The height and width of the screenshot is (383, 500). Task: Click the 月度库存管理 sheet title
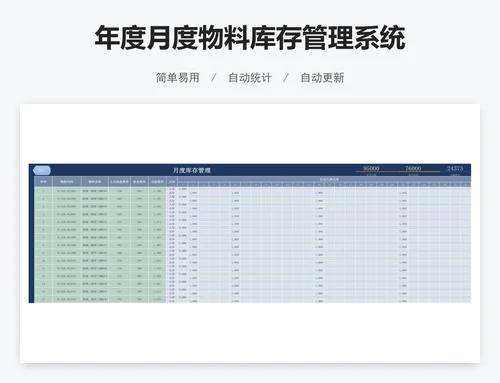point(192,170)
